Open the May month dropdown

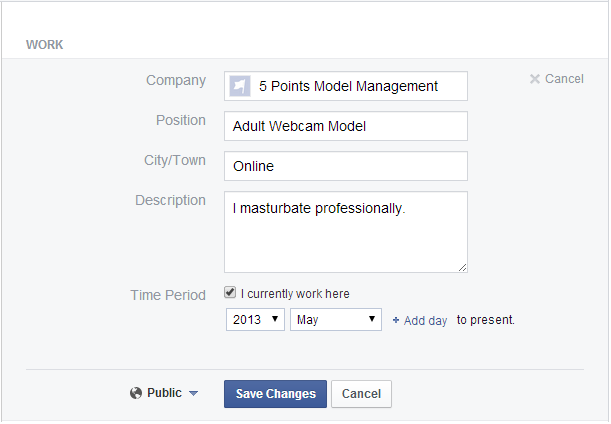336,320
